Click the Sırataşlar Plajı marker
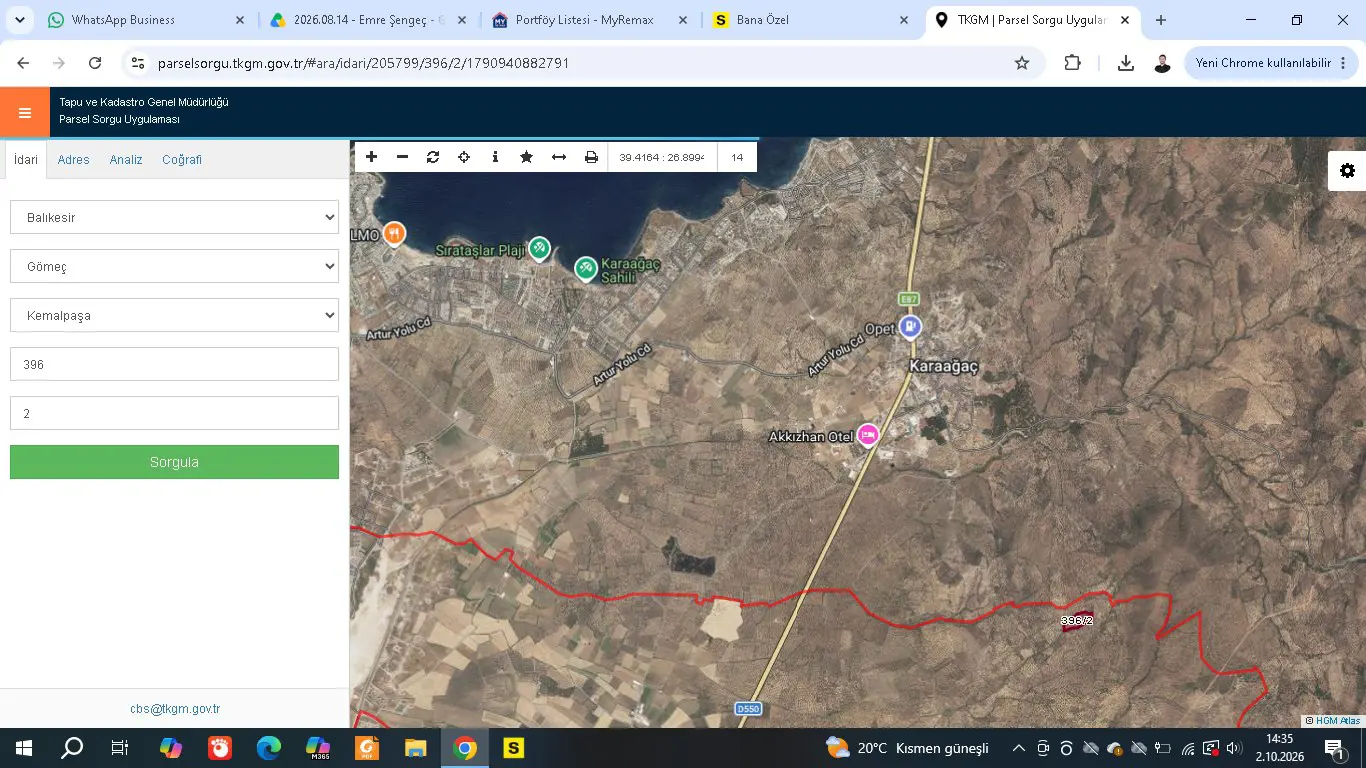1366x768 pixels. 539,247
